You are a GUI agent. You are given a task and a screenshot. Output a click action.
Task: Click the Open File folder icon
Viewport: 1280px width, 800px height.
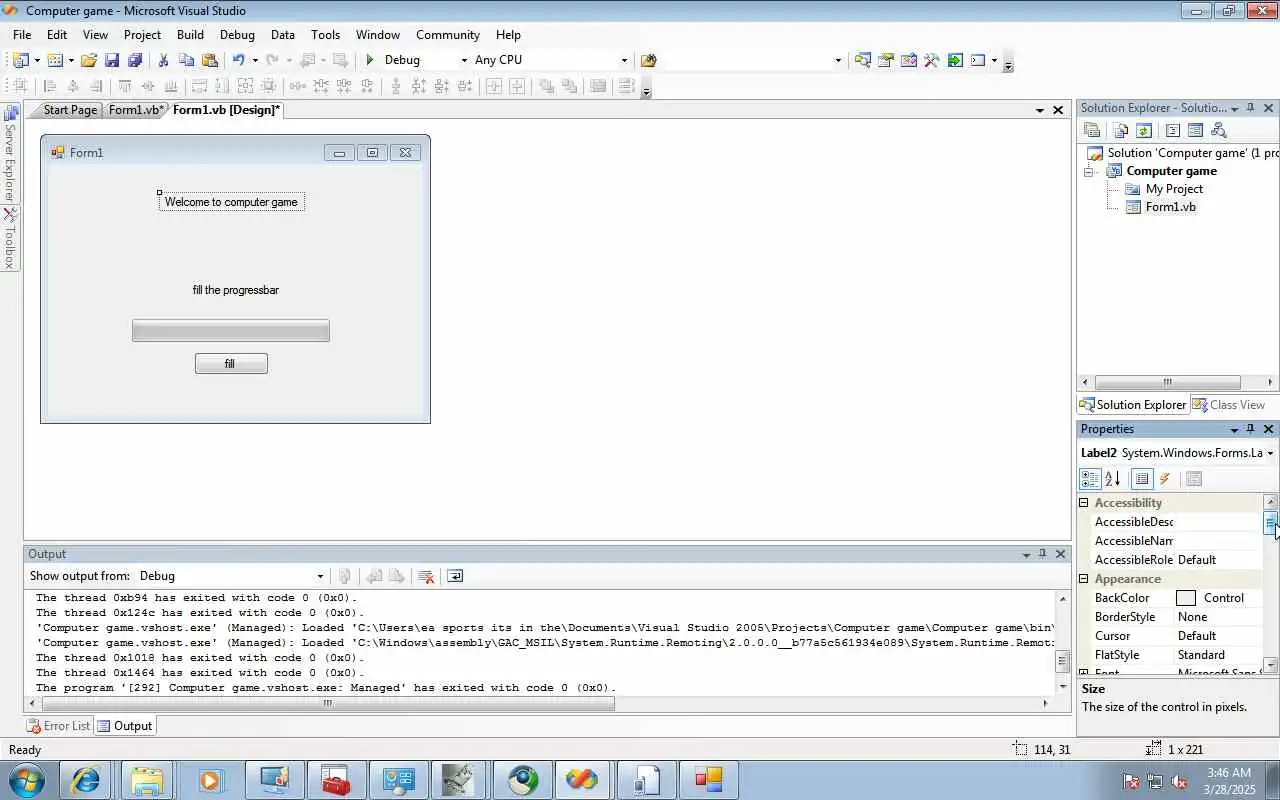click(89, 60)
